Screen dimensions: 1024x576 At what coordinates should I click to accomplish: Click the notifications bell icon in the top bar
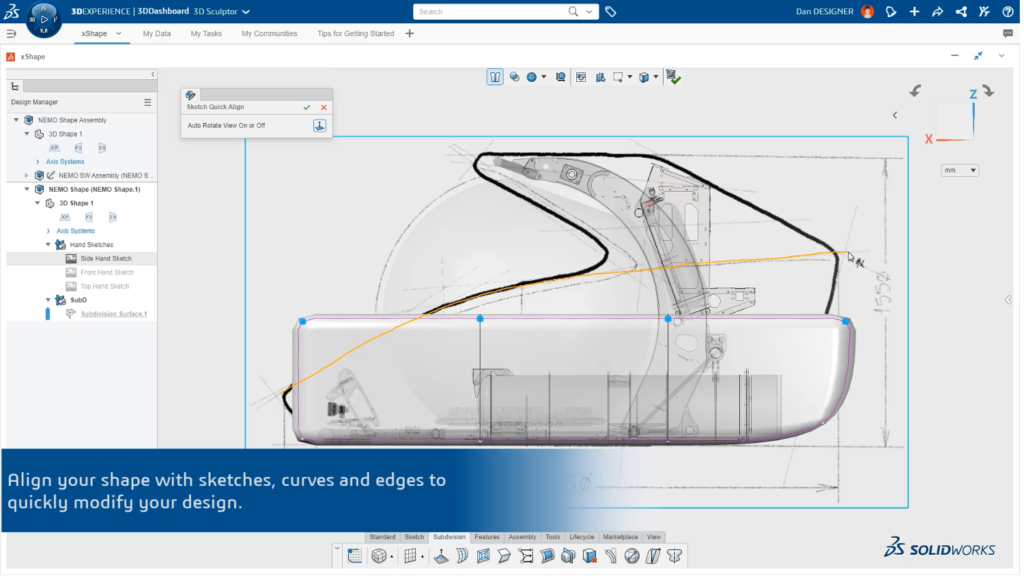[x=892, y=11]
